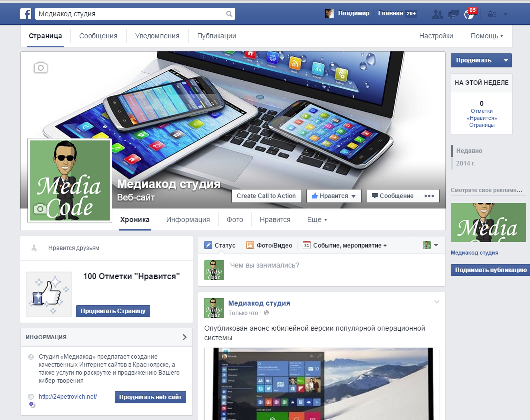The image size is (530, 420).
Task: Click the Facebook logo icon
Action: click(26, 14)
